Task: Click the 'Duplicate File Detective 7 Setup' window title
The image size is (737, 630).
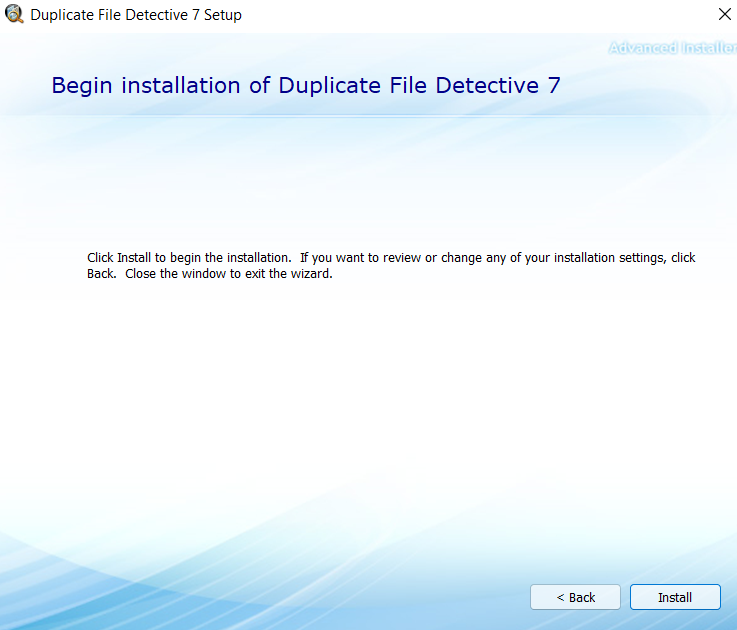Action: [x=136, y=15]
